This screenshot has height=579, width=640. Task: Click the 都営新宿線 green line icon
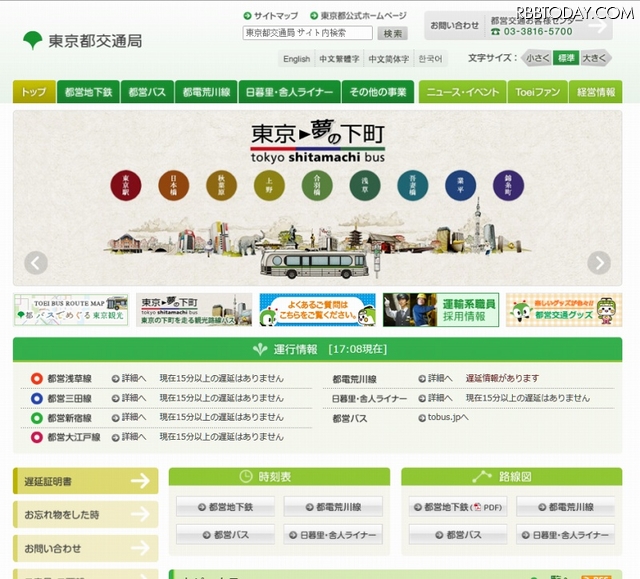(37, 418)
